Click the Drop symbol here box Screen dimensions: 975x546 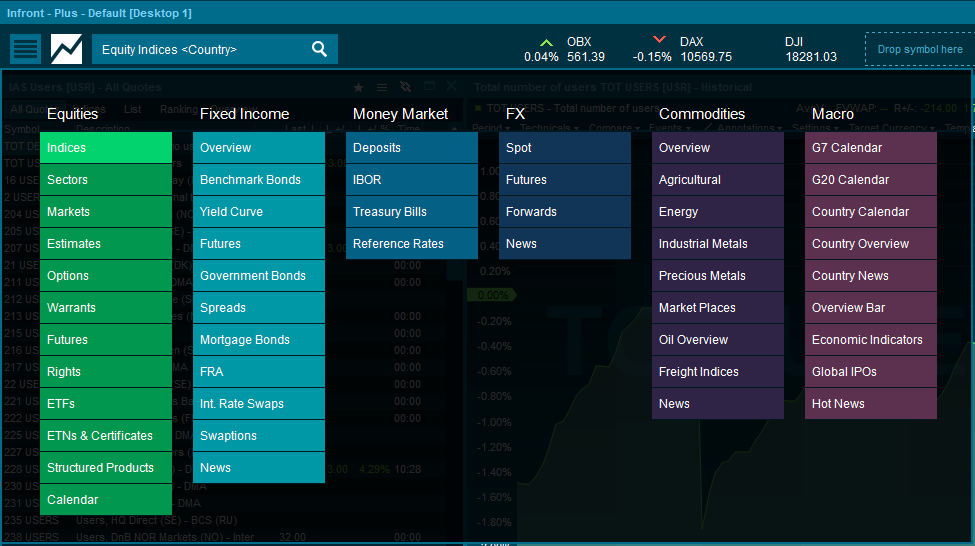920,49
